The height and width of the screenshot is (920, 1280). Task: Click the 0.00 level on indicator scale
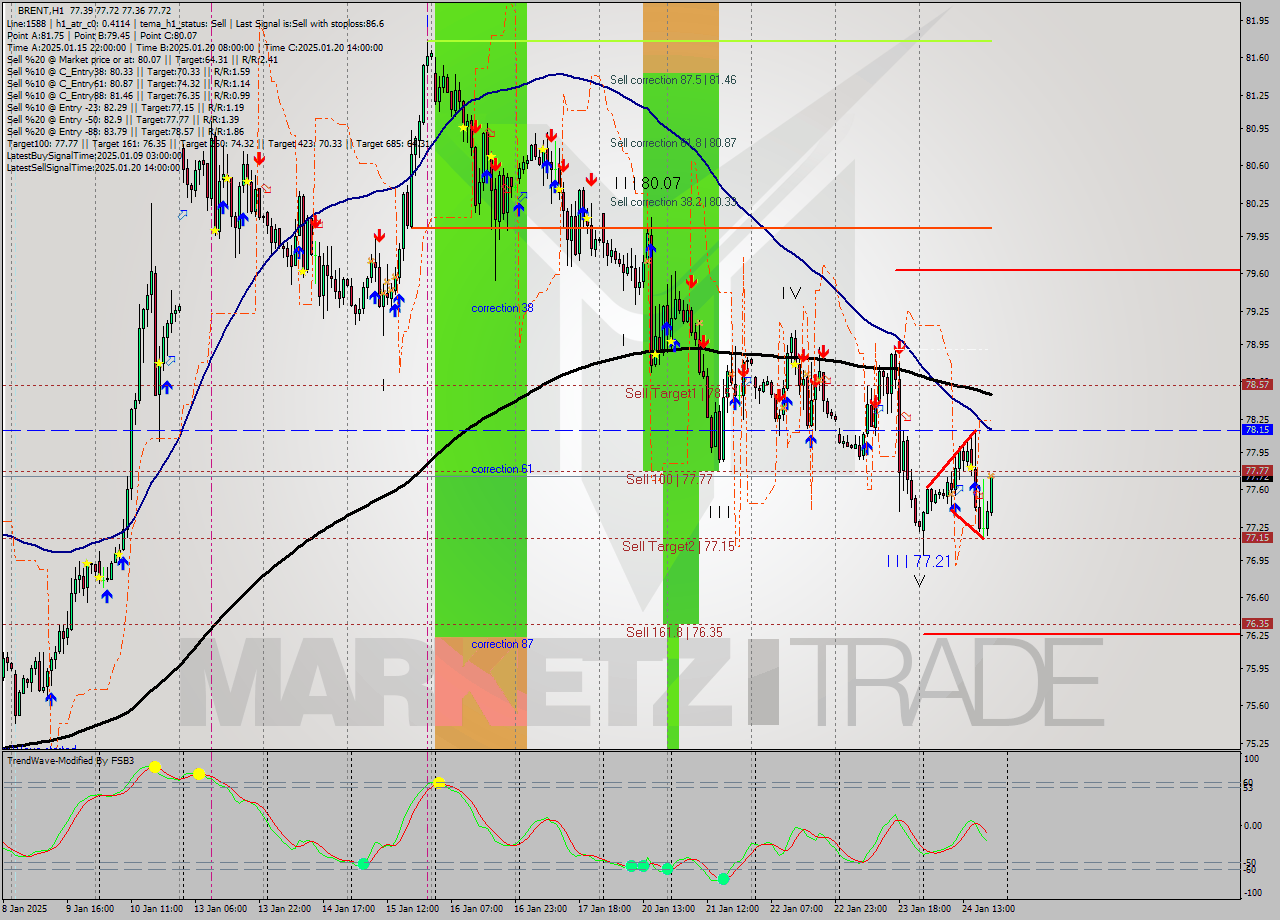click(1254, 825)
